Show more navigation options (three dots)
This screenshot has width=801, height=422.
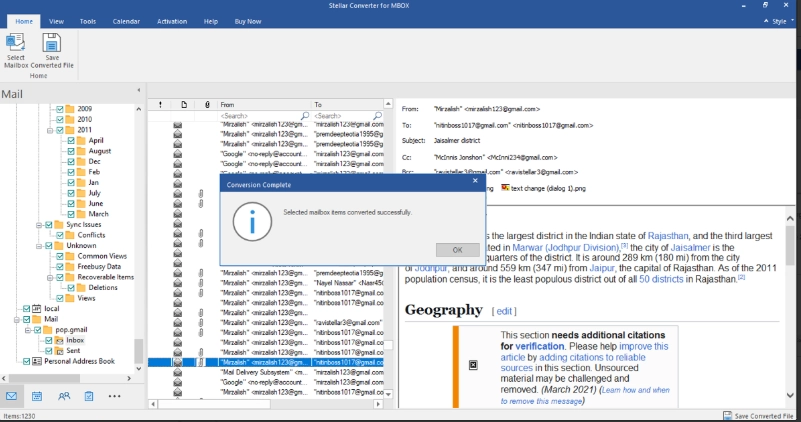(x=114, y=396)
